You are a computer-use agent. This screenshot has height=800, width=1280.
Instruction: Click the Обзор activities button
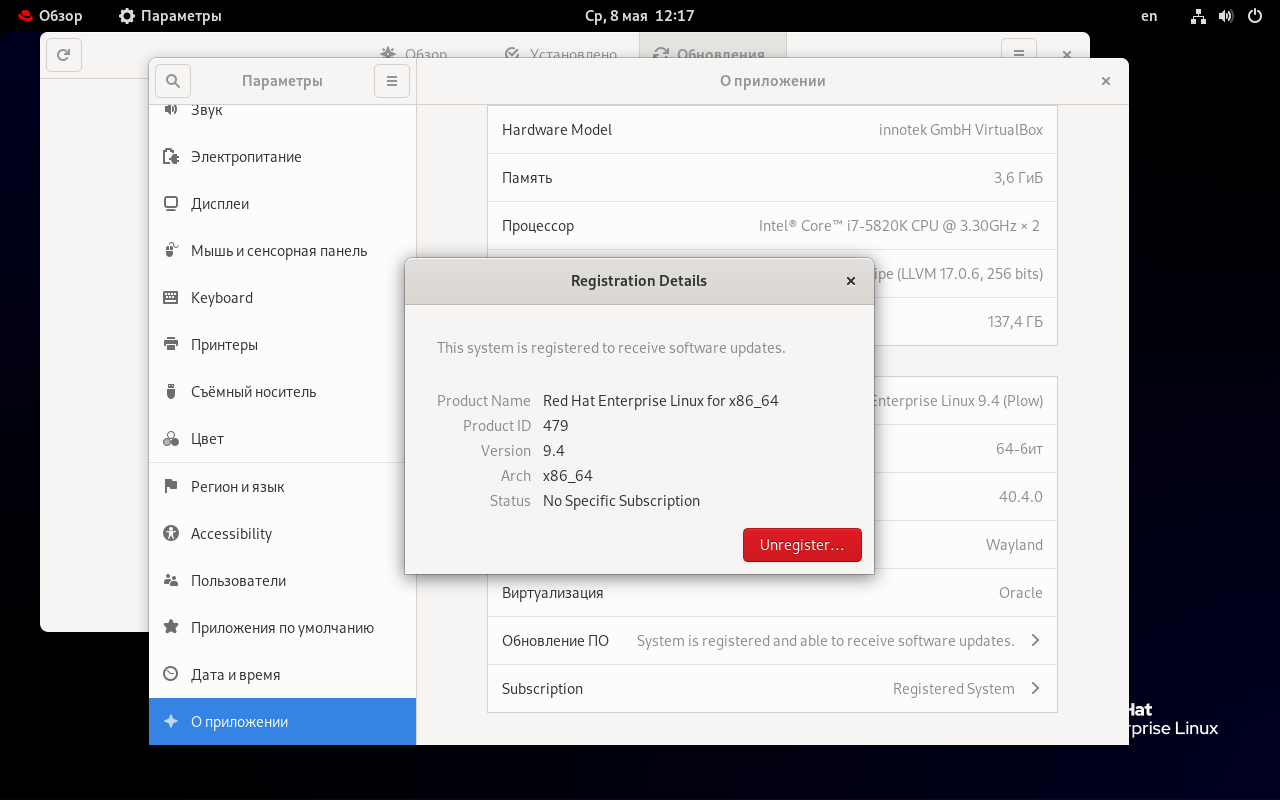tap(49, 16)
